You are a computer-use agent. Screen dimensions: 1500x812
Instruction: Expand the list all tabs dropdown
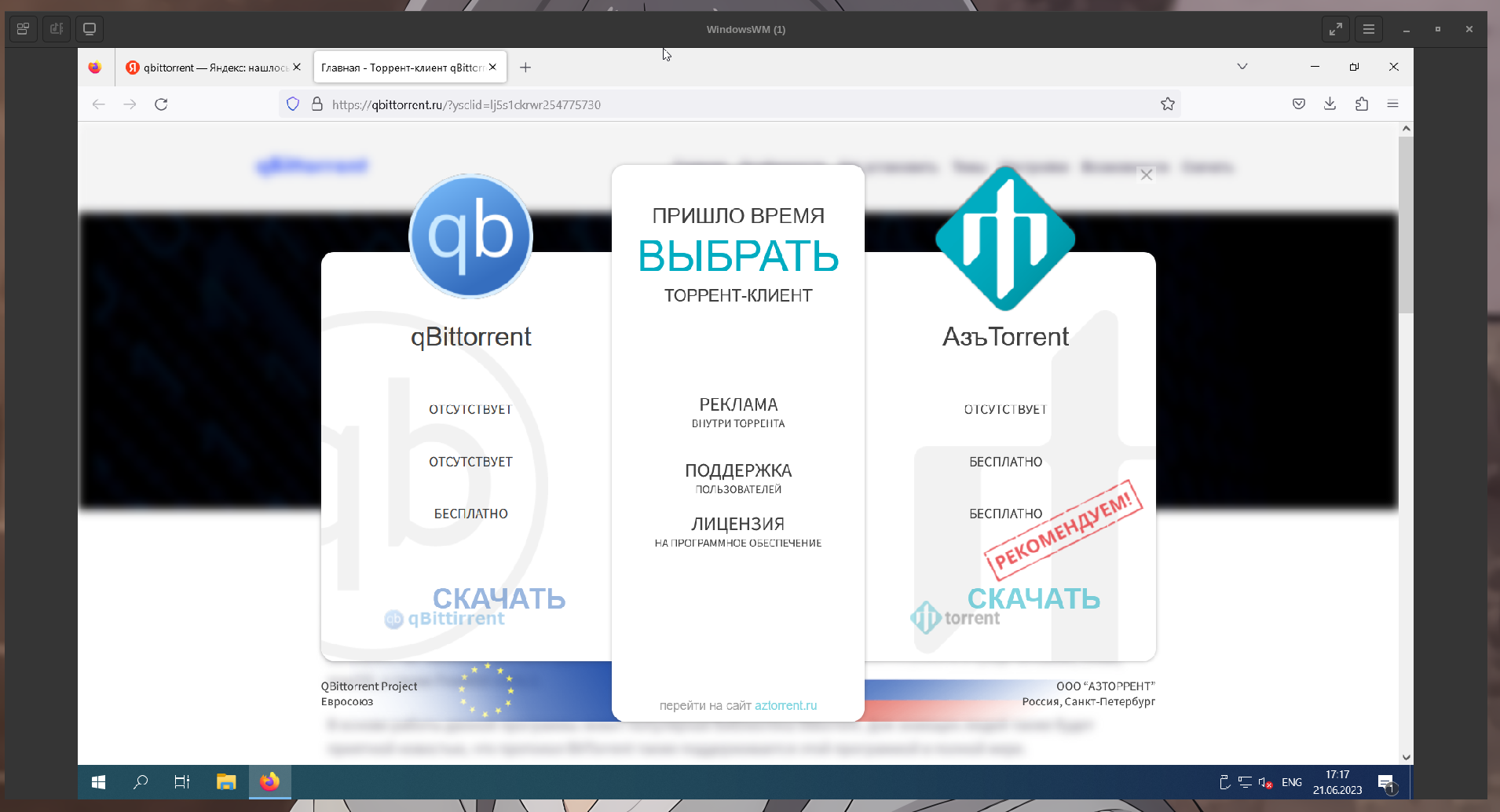1242,67
